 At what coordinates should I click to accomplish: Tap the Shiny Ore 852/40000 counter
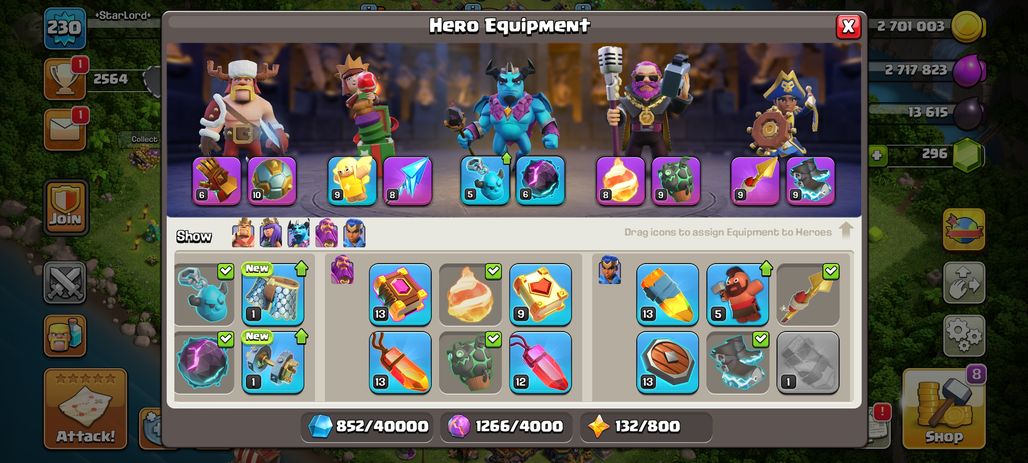tap(367, 426)
